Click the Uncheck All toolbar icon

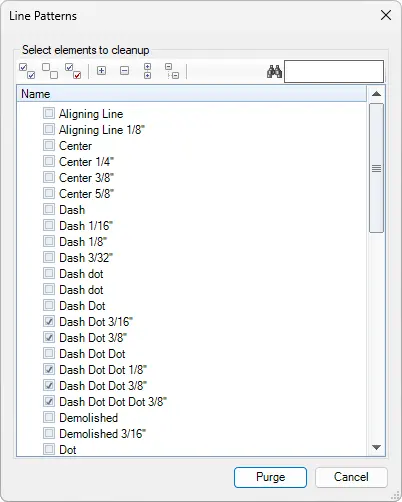click(x=50, y=71)
